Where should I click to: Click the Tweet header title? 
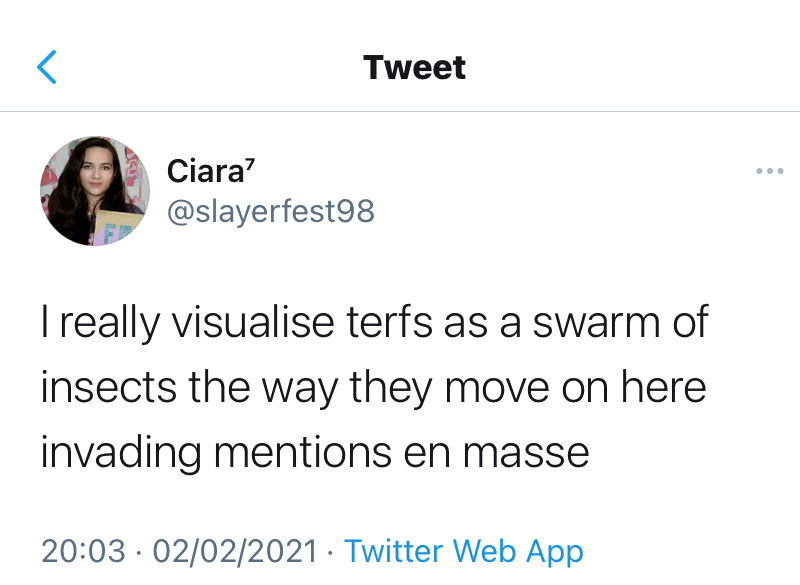[x=414, y=67]
